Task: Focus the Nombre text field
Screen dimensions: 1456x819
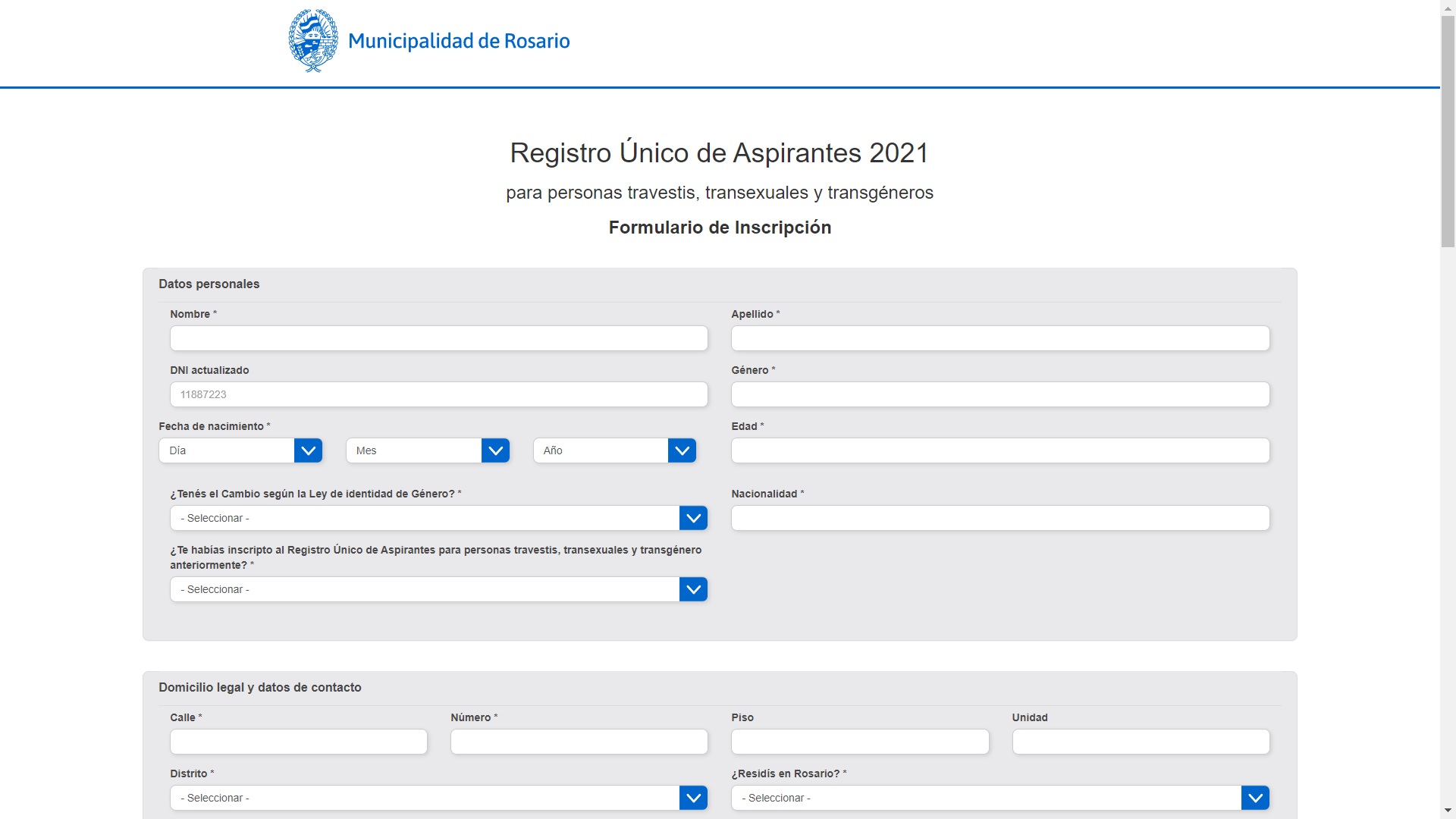Action: point(438,338)
